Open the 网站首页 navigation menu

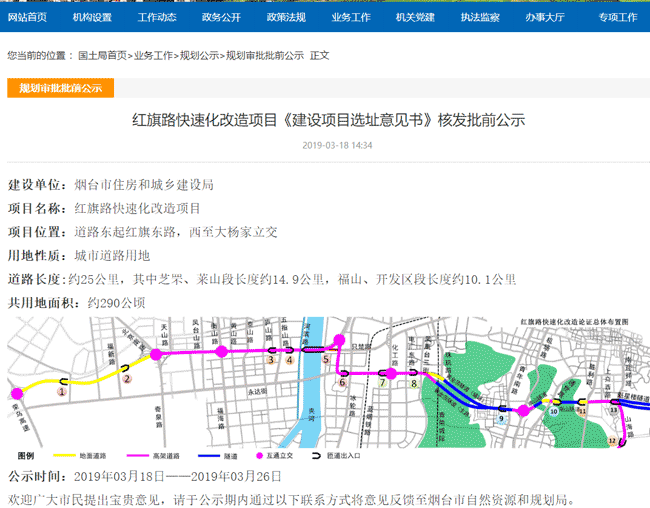click(27, 17)
